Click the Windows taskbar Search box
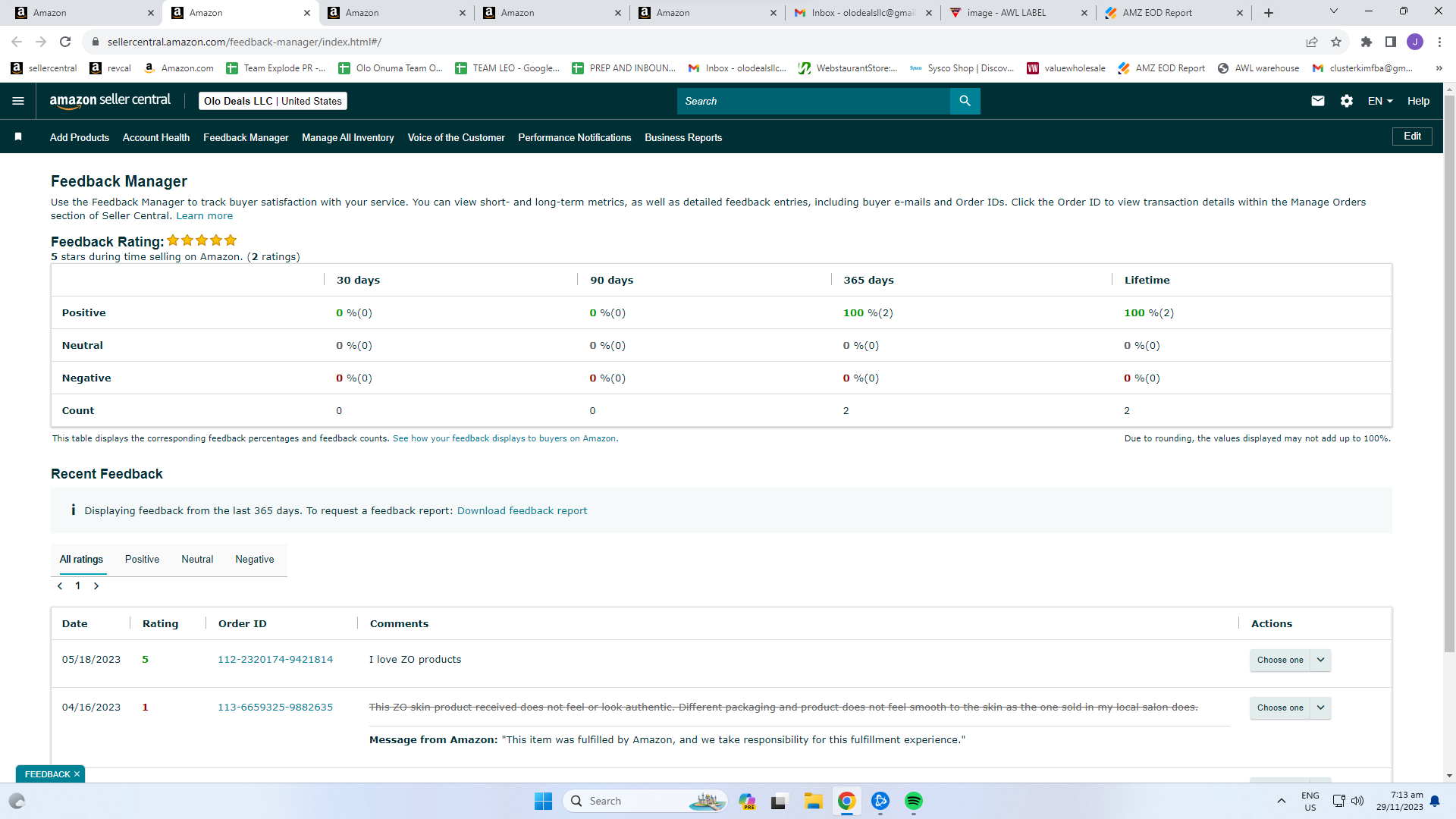Screen dimensions: 1456x819 coord(645,801)
